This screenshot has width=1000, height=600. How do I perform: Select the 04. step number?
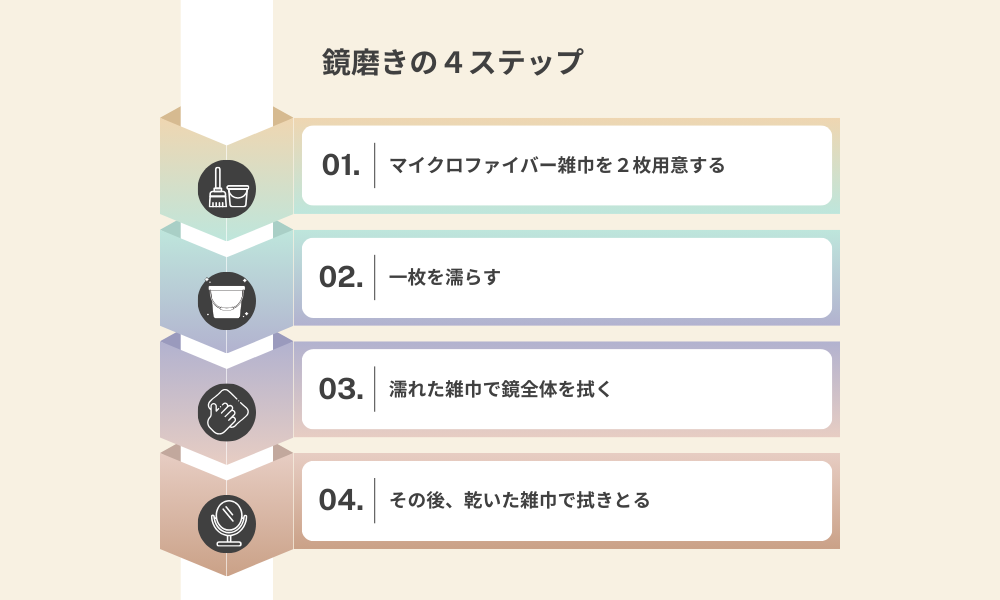tap(341, 501)
